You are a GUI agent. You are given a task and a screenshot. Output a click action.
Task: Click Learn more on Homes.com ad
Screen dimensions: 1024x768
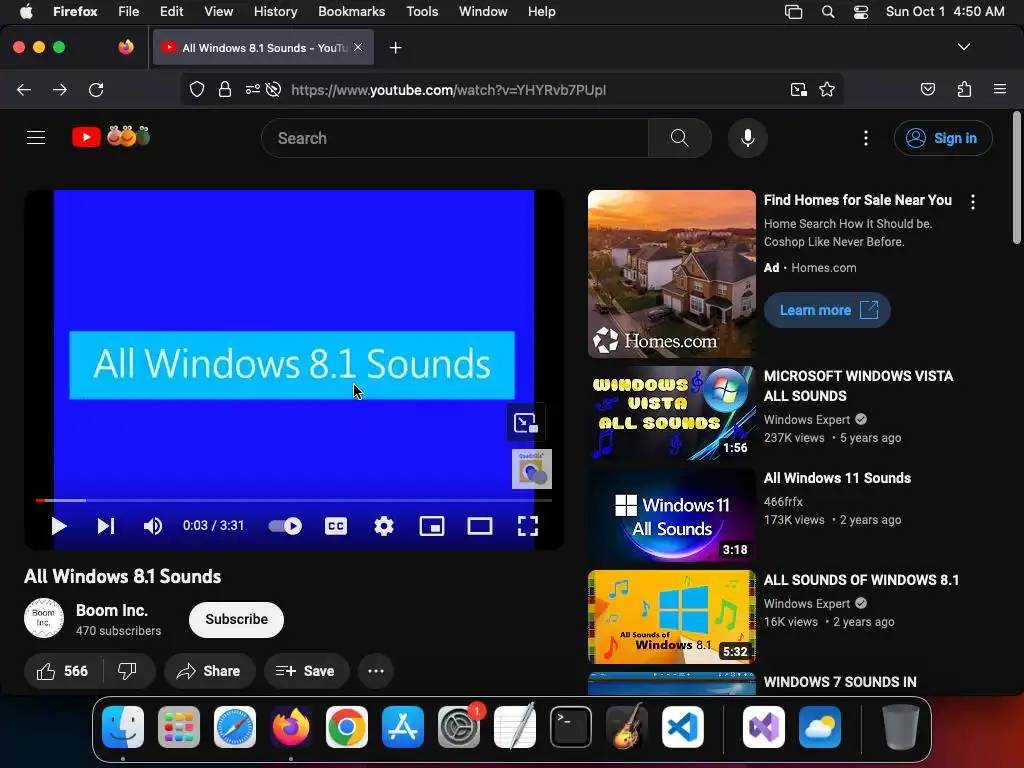click(x=827, y=310)
